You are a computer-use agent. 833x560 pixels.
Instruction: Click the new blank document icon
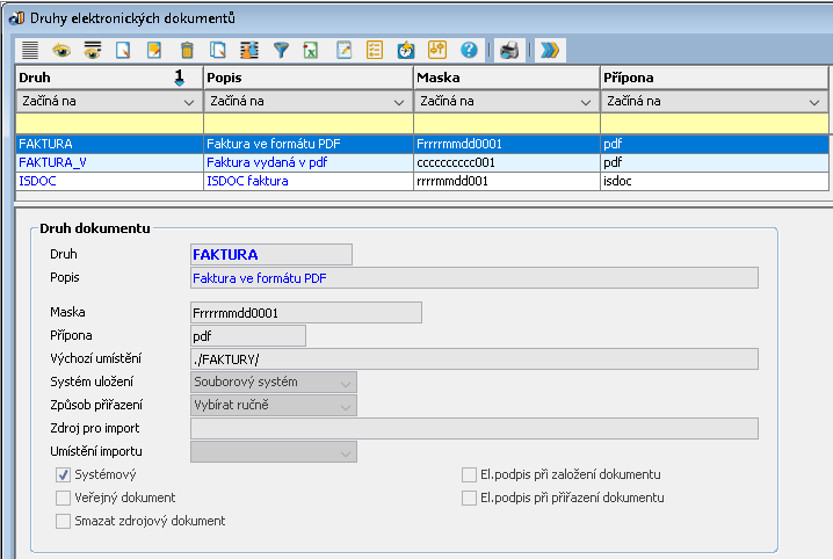(124, 50)
